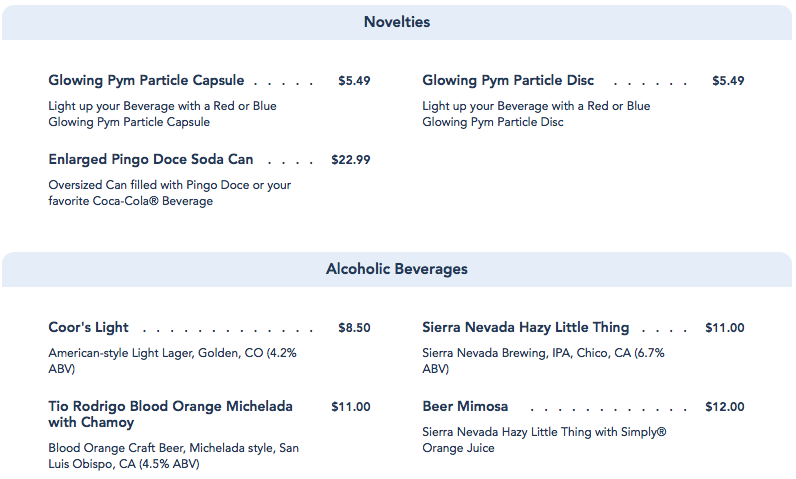
Task: Click the Blood Orange Craft Beer description
Action: 173,455
